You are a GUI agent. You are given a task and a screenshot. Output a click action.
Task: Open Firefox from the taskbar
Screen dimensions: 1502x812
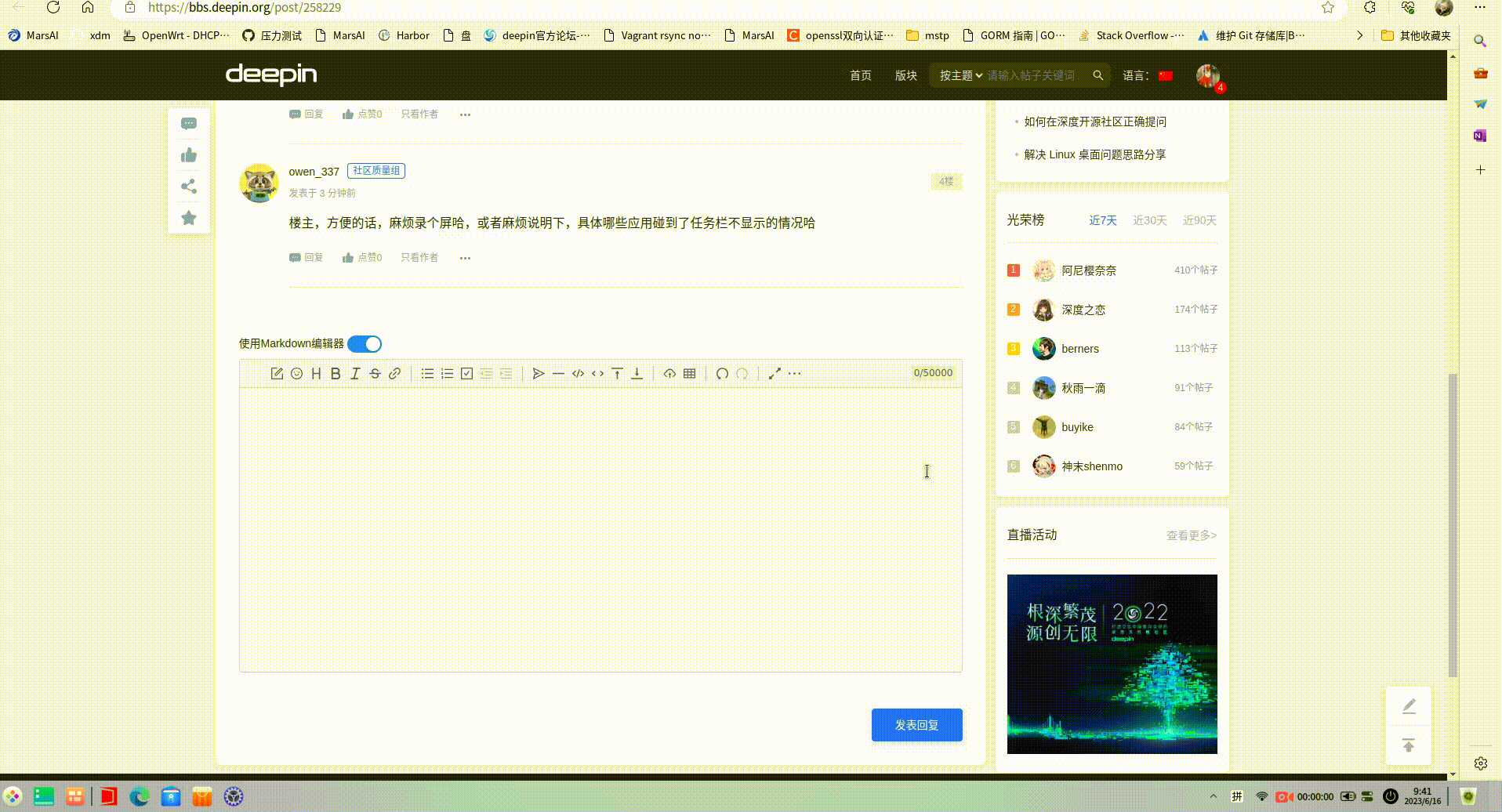point(139,796)
